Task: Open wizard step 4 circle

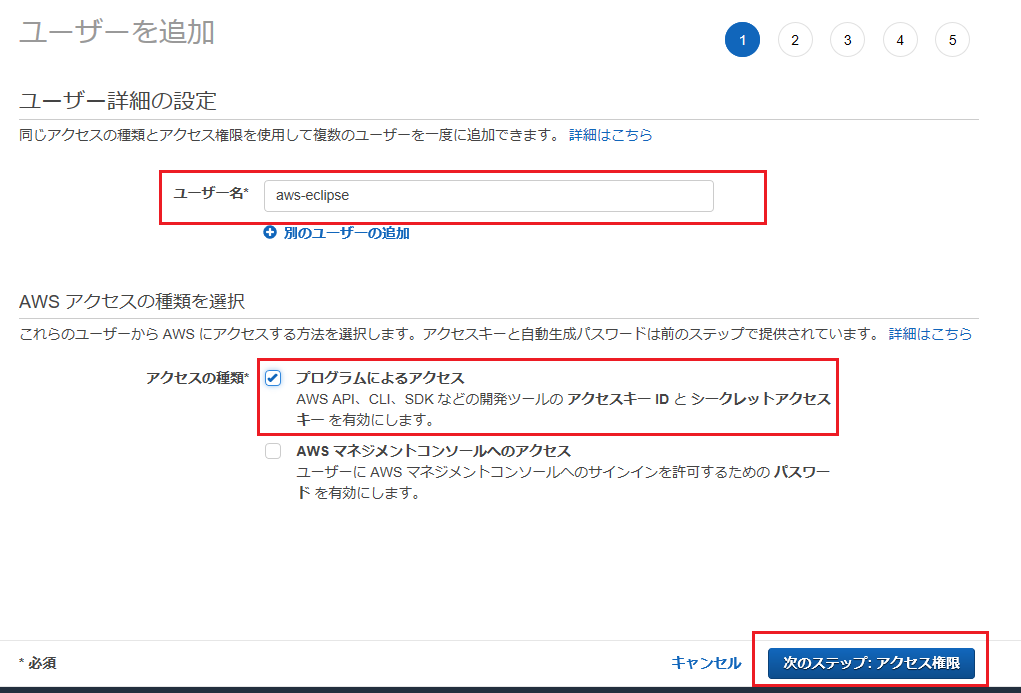Action: pos(900,40)
